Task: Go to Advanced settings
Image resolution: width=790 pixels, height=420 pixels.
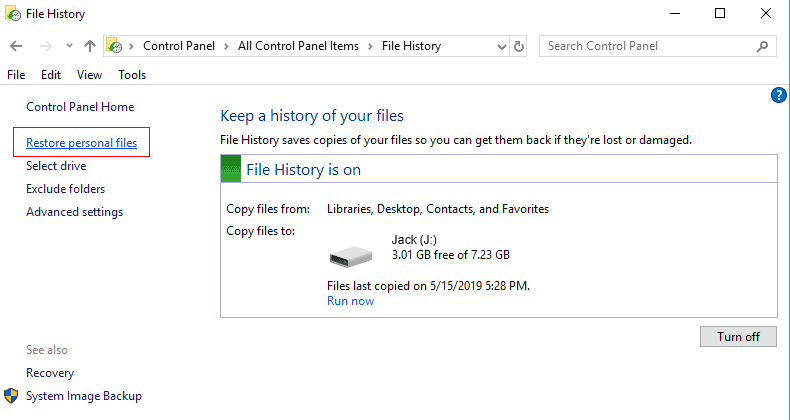Action: pos(75,212)
